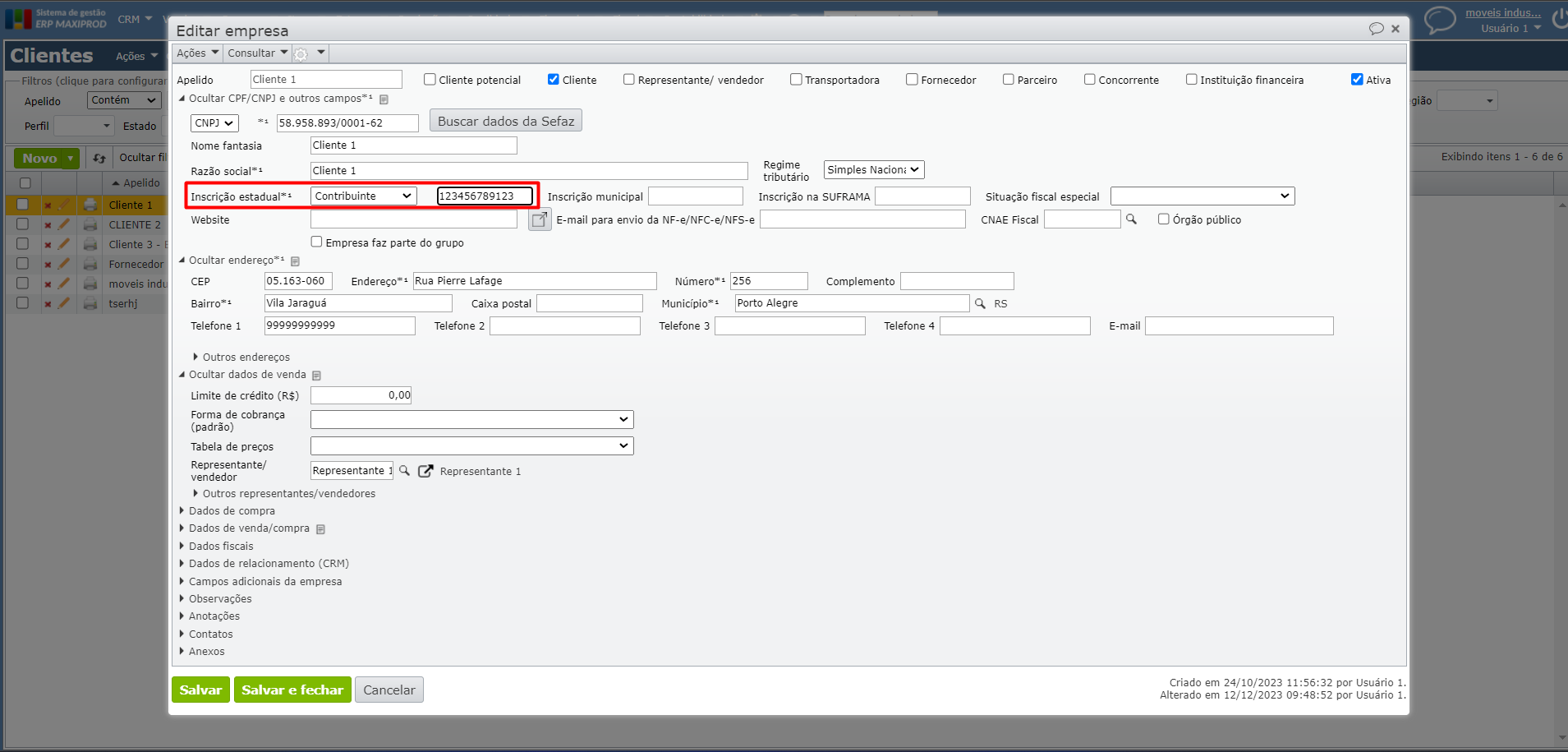Open Representante 1 via external link icon
1568x752 pixels.
coord(425,471)
